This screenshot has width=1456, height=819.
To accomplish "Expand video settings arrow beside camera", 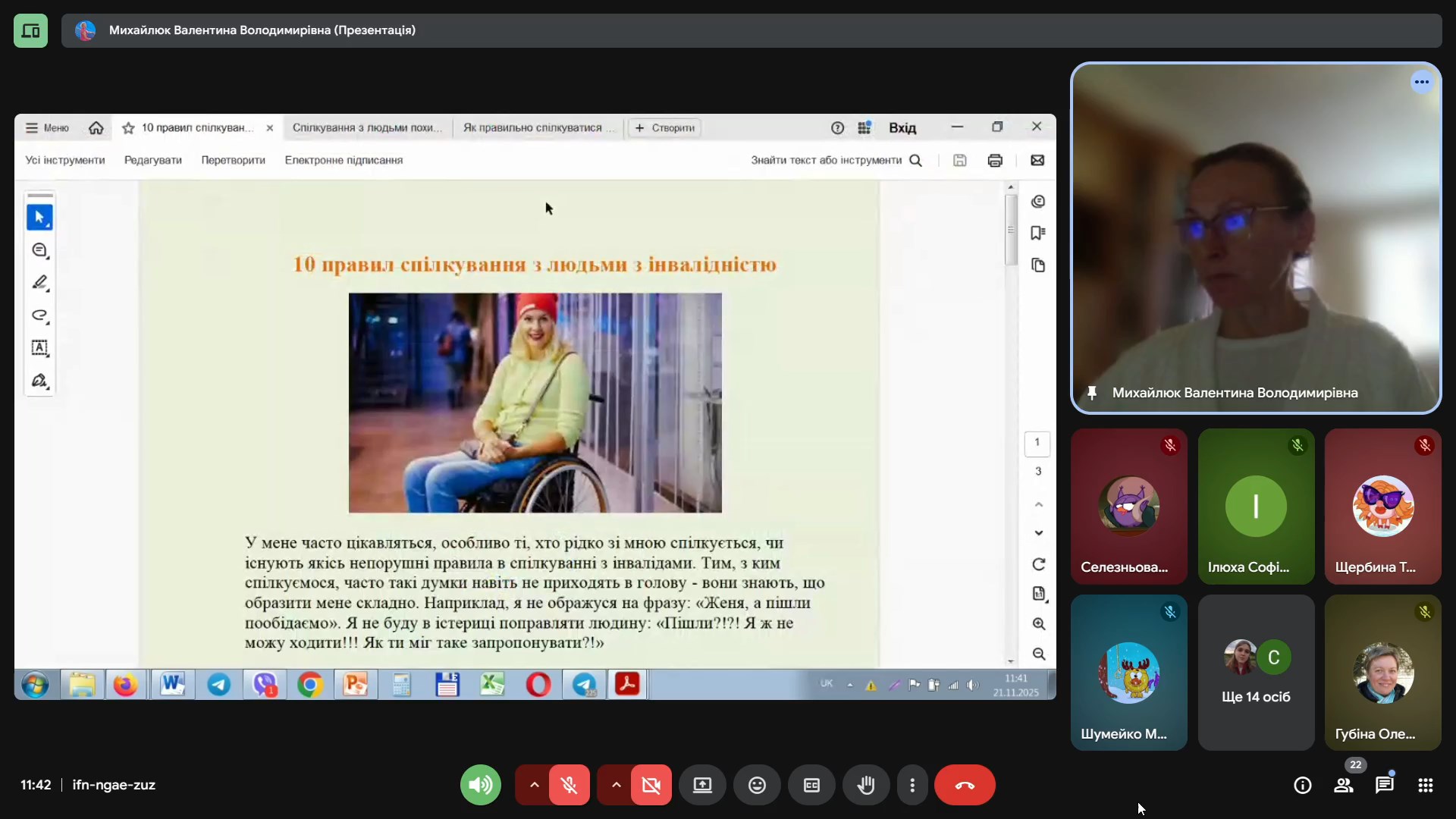I will pos(616,785).
